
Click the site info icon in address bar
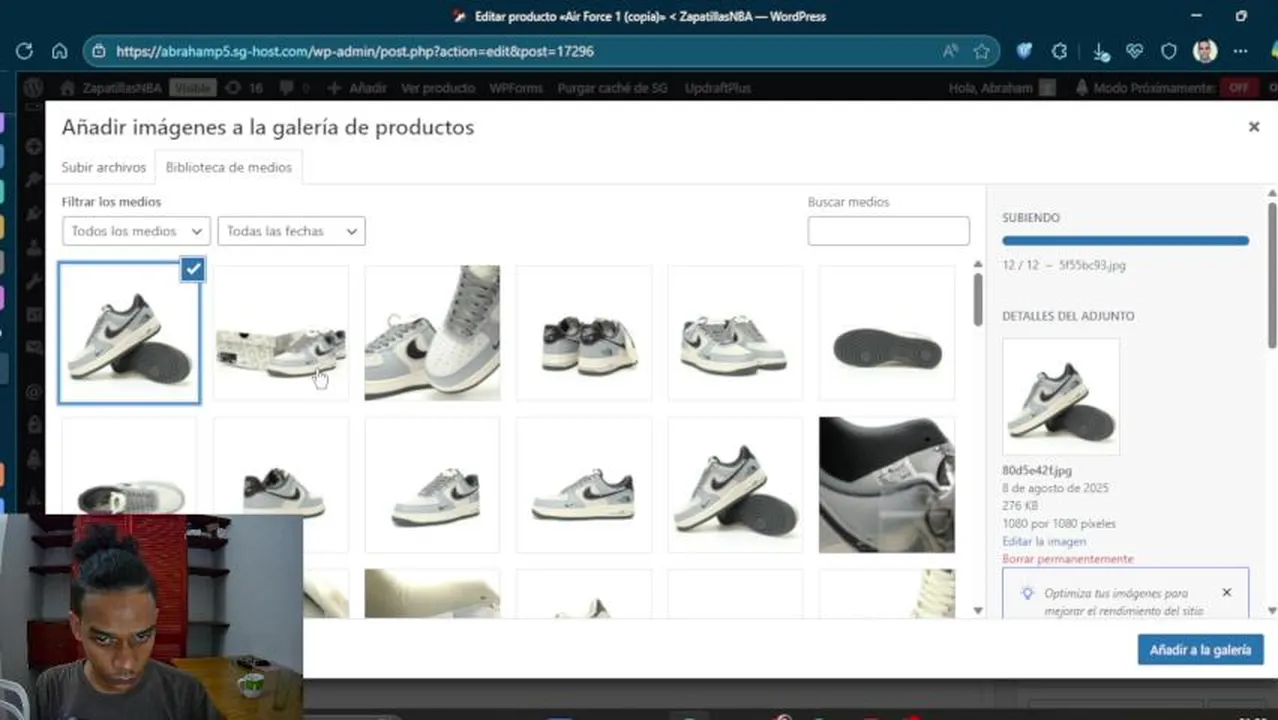pyautogui.click(x=97, y=51)
